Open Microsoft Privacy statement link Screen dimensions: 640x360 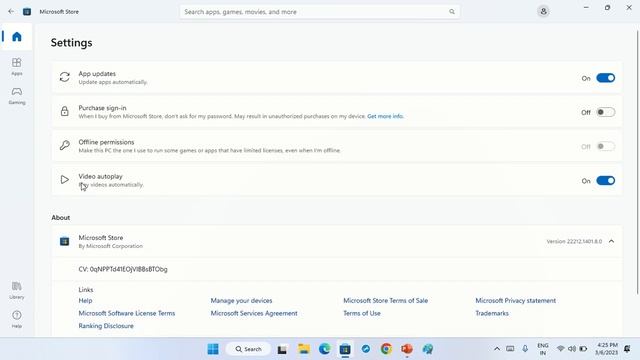516,300
